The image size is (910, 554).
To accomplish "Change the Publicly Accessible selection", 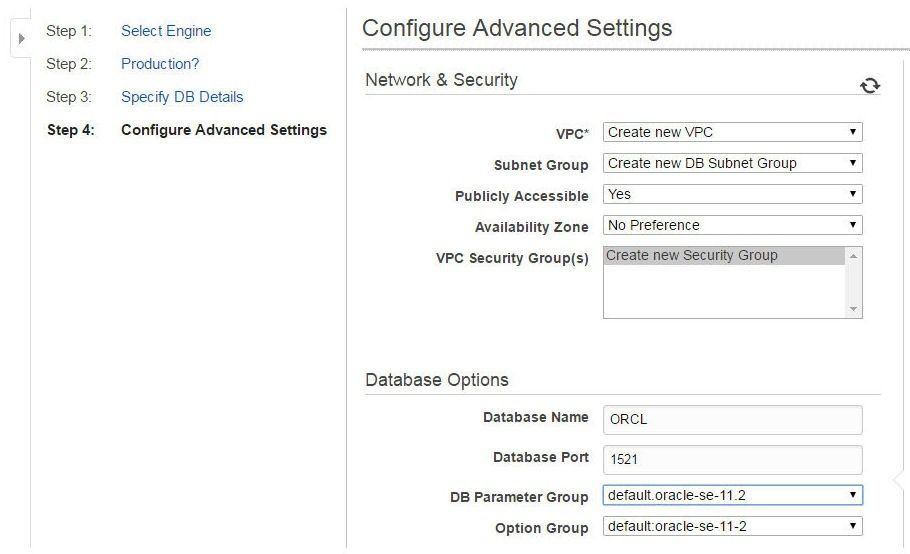I will click(732, 194).
